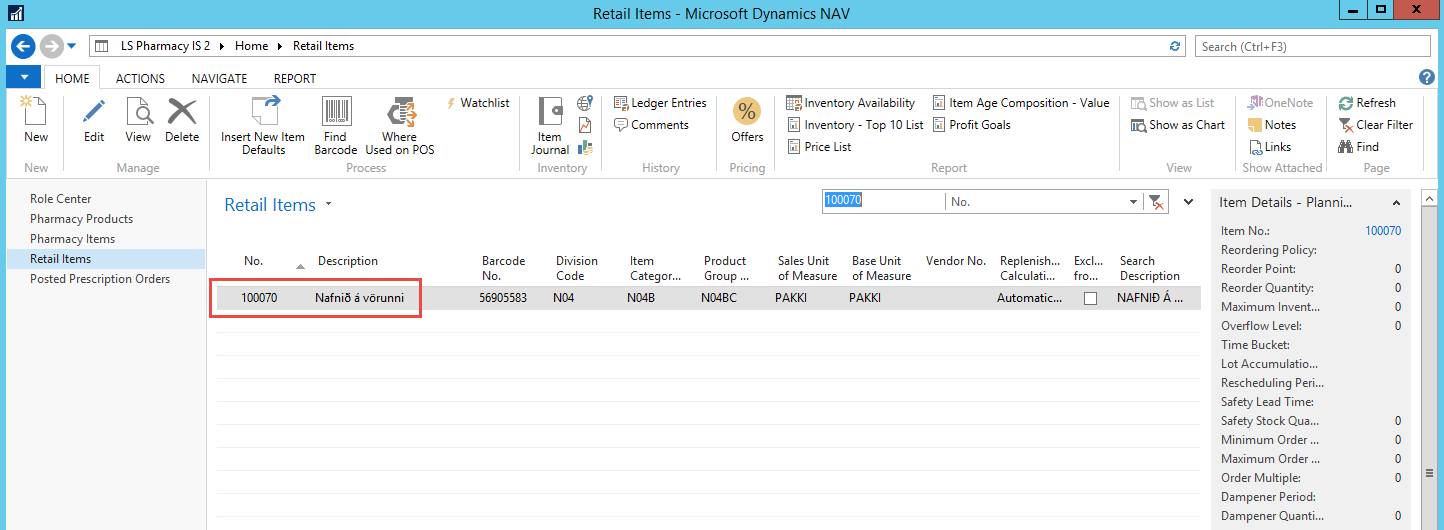This screenshot has width=1444, height=530.
Task: Click the New item icon in ribbon
Action: coord(36,120)
